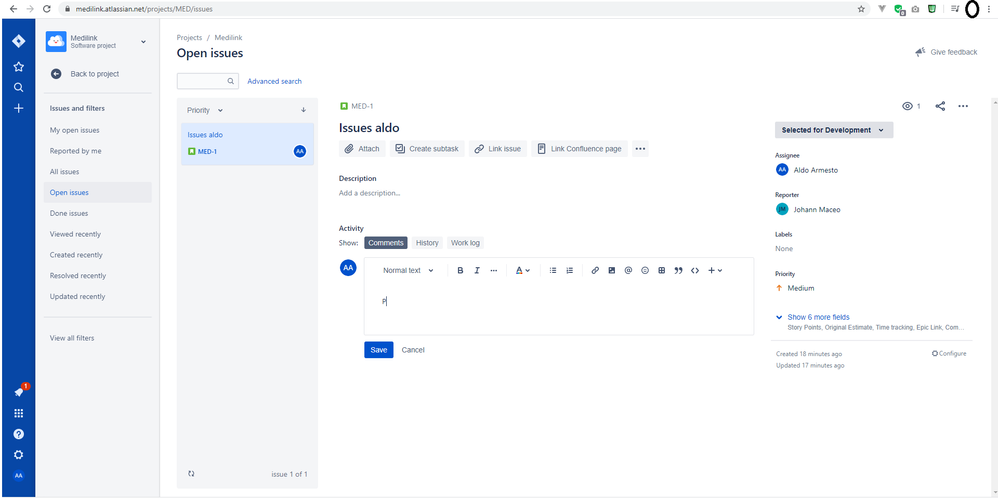Viewport: 998px width, 498px height.
Task: Click Create subtask button
Action: tap(427, 148)
